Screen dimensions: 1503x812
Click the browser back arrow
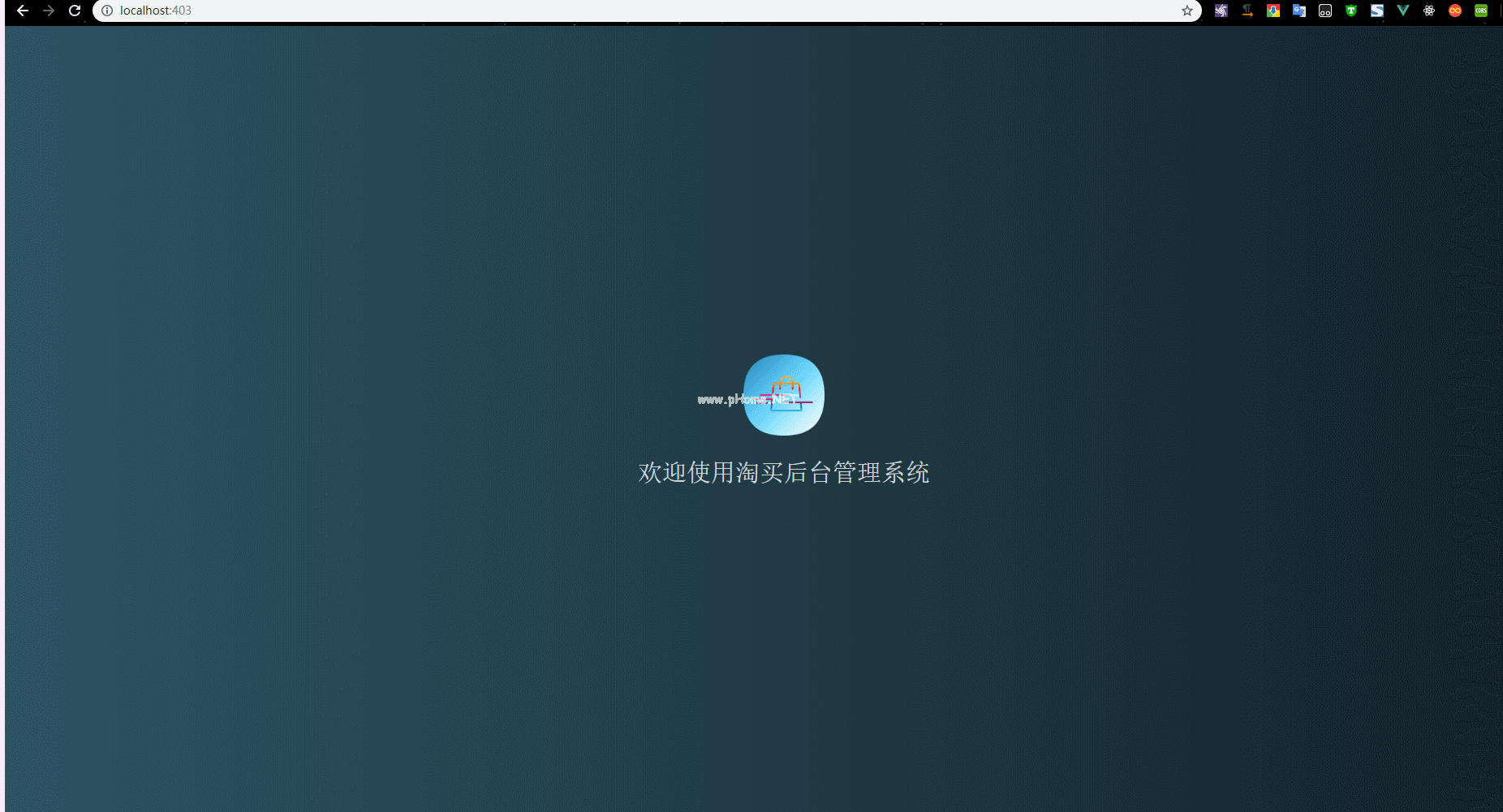pyautogui.click(x=23, y=11)
